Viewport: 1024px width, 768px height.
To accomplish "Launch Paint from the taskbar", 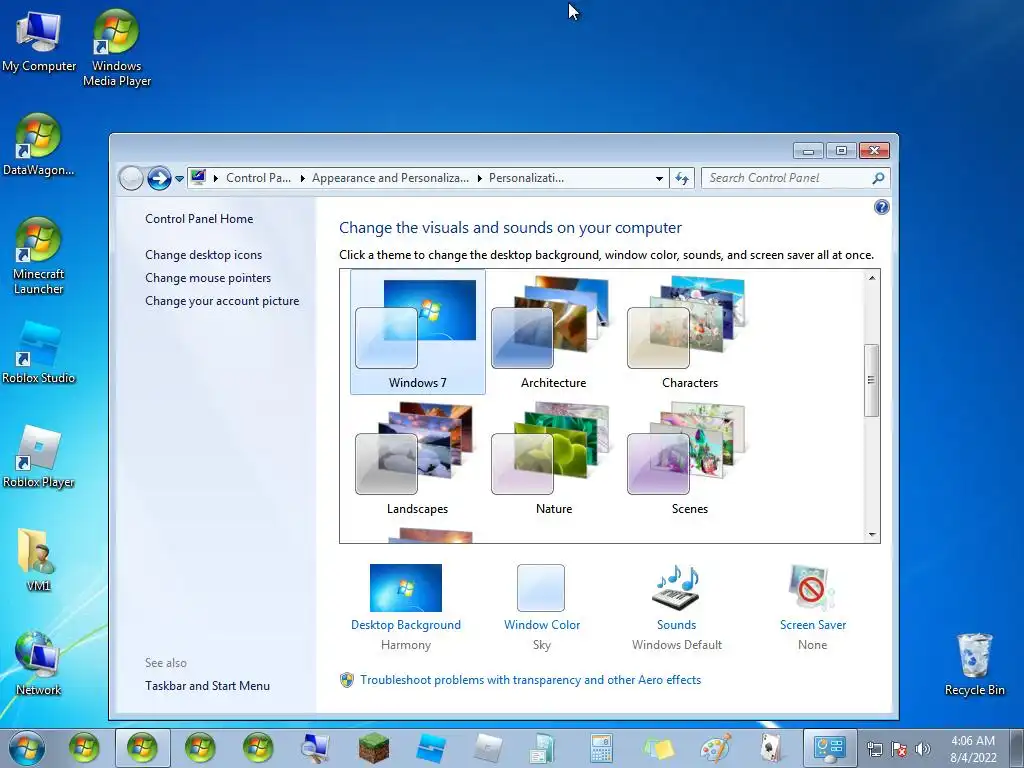I will (716, 748).
